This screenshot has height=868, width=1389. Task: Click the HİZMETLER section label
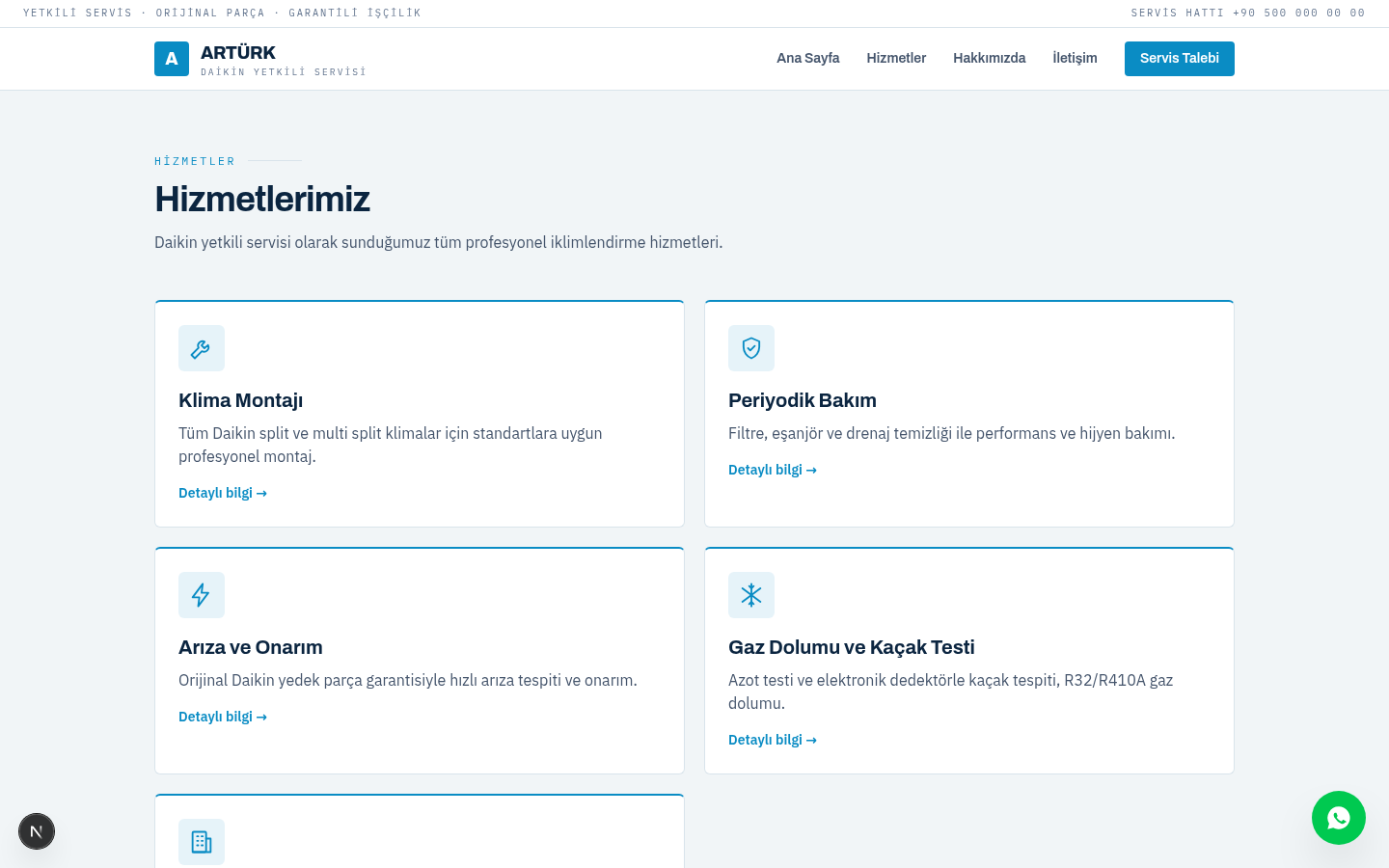click(x=195, y=161)
